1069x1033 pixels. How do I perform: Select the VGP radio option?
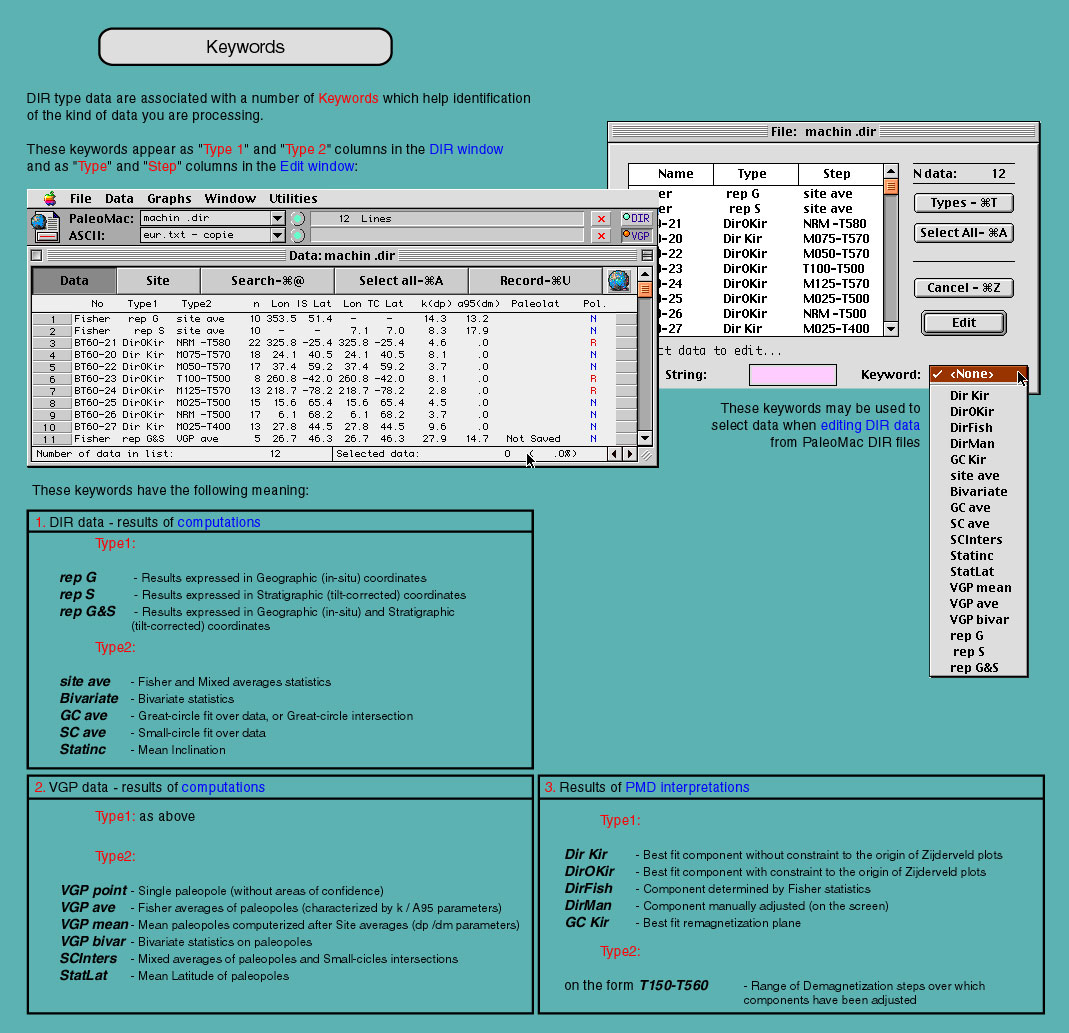coord(636,235)
